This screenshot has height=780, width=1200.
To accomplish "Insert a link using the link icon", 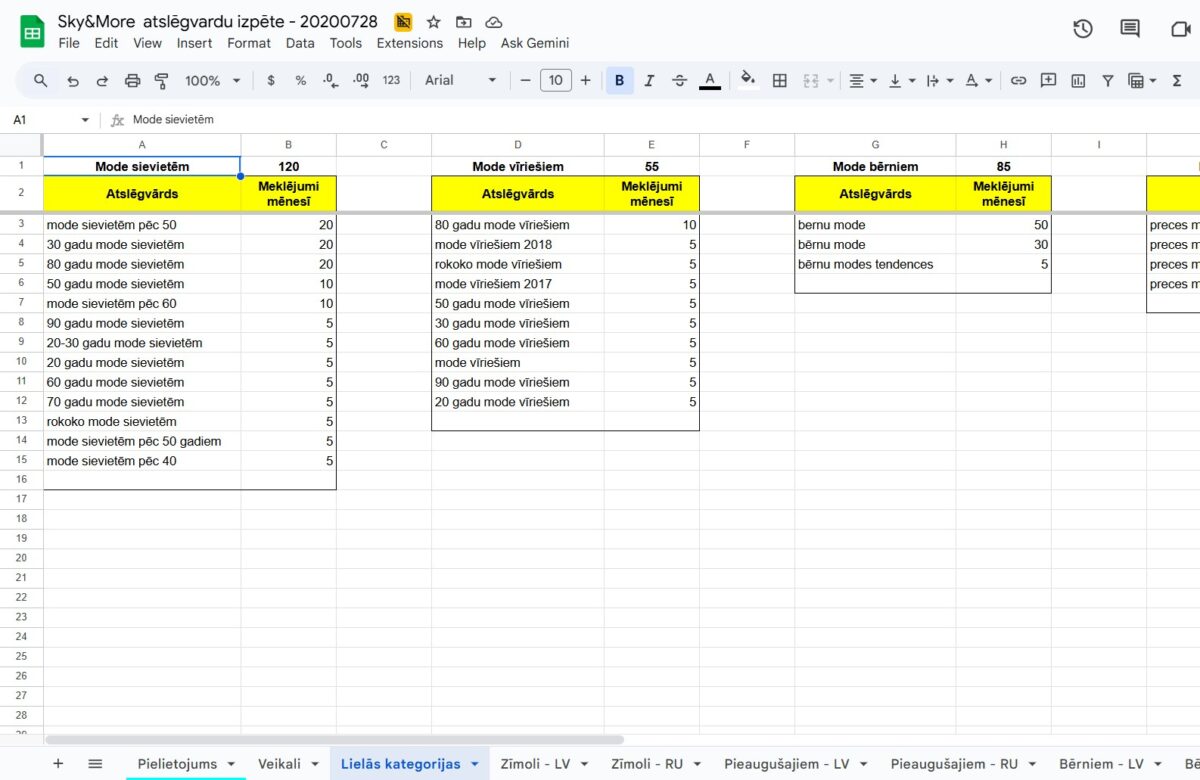I will click(x=1018, y=81).
